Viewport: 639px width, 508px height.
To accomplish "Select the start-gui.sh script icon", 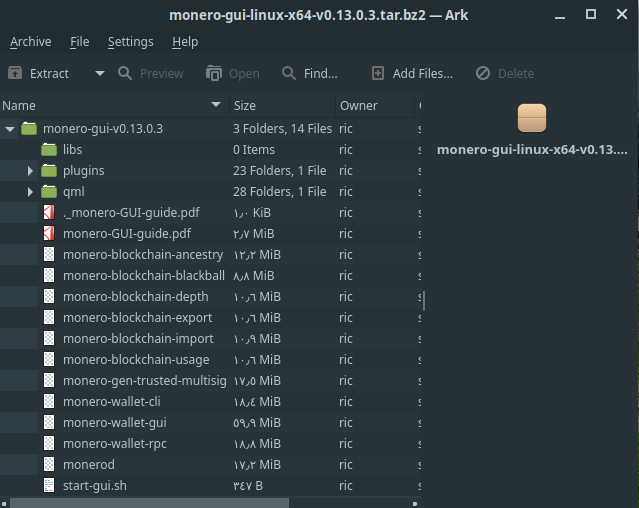I will [49, 486].
